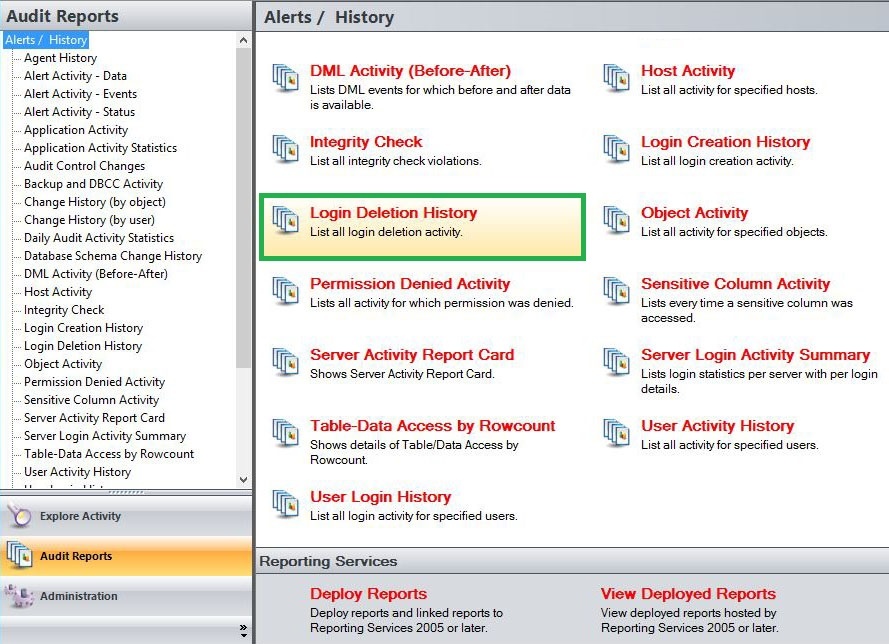The height and width of the screenshot is (644, 889).
Task: Click the report icon beside Host Activity heading
Action: click(x=616, y=77)
